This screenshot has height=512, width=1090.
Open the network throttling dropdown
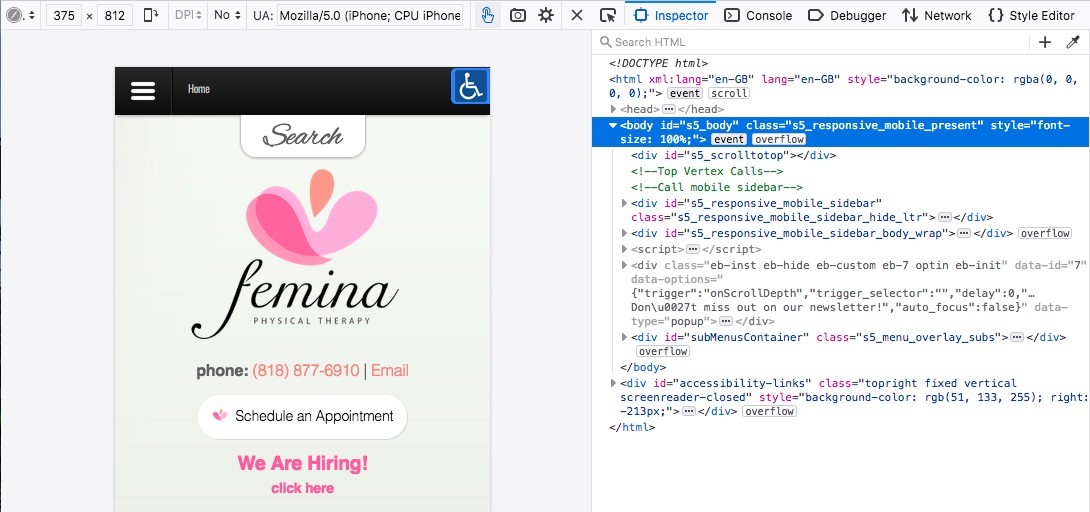point(227,15)
